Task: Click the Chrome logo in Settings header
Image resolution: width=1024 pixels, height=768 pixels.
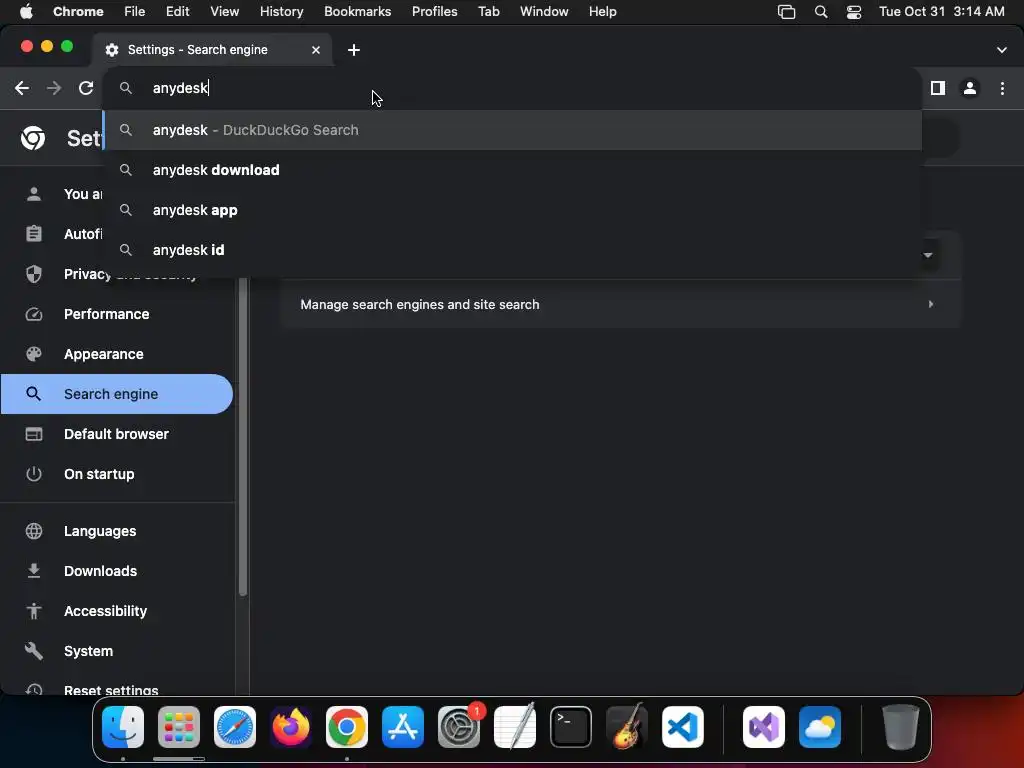Action: click(x=33, y=138)
